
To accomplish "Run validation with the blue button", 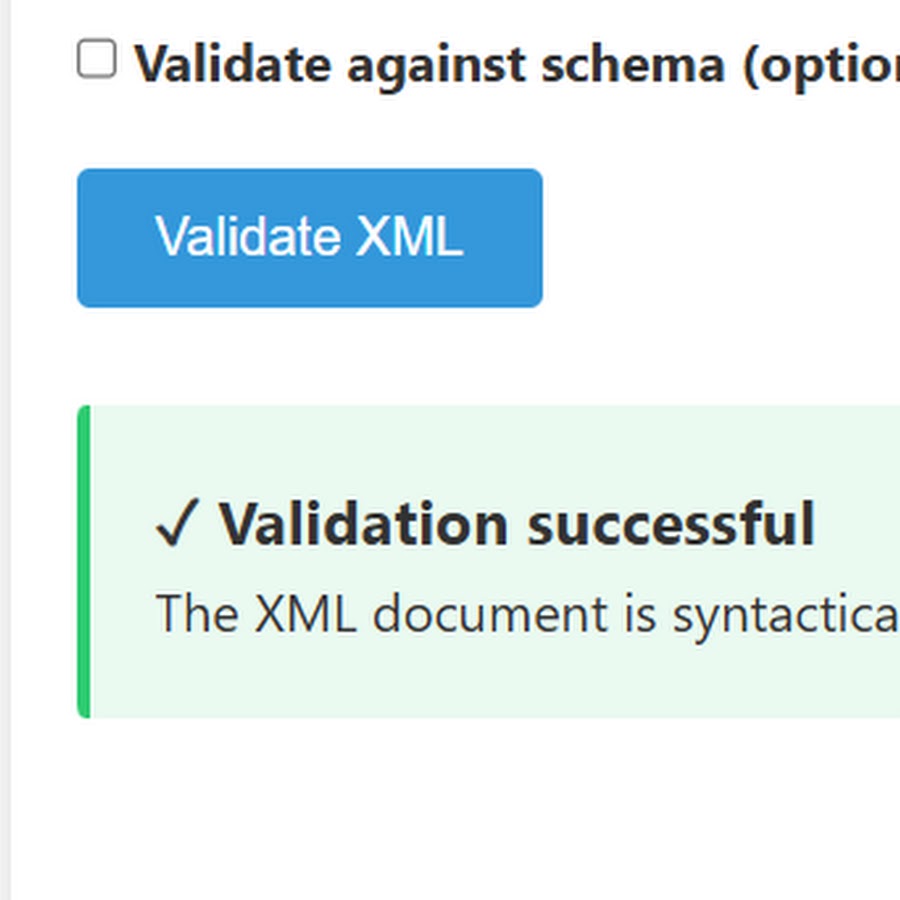I will [310, 238].
